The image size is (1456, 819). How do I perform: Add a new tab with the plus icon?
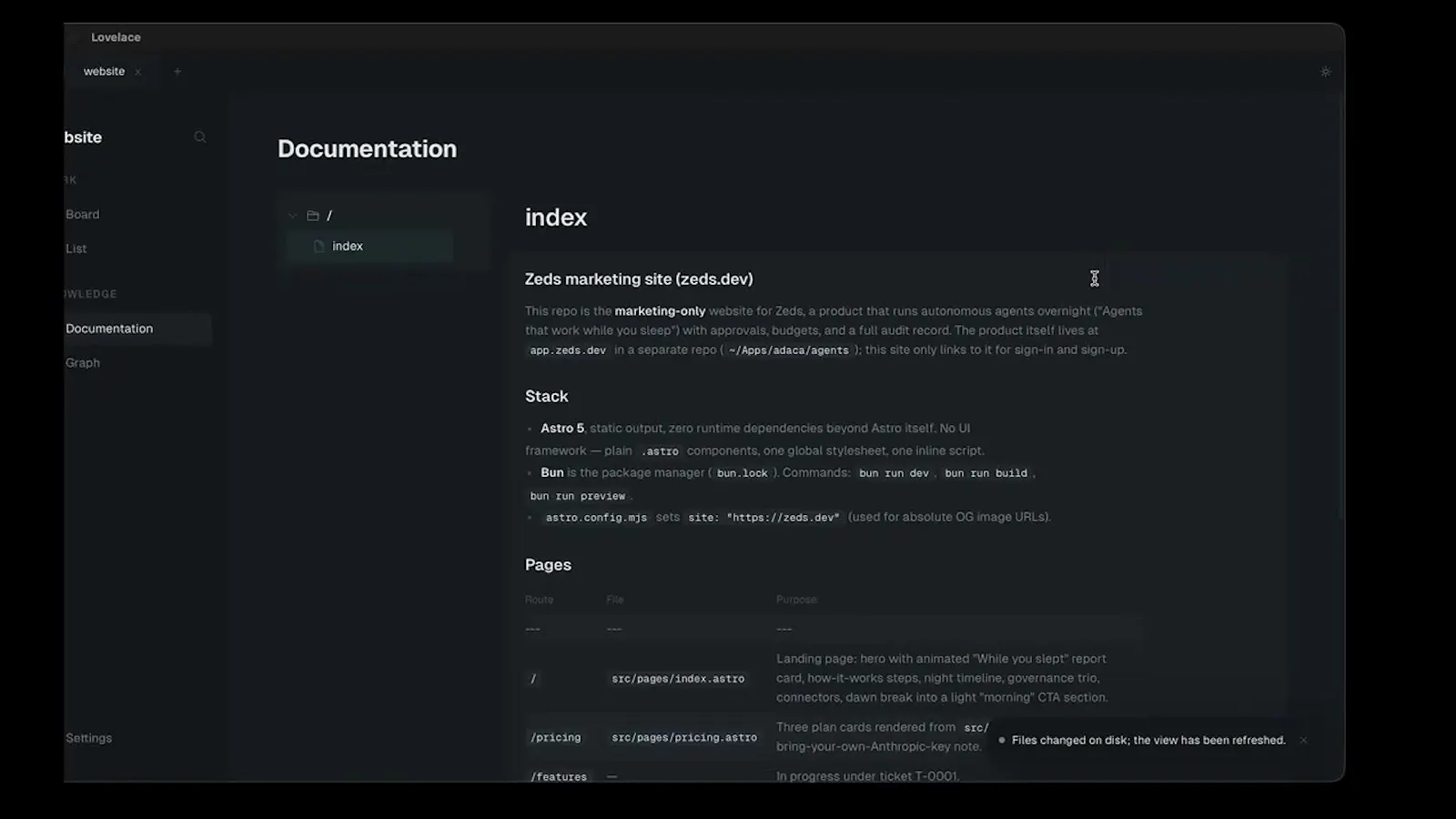click(x=177, y=72)
